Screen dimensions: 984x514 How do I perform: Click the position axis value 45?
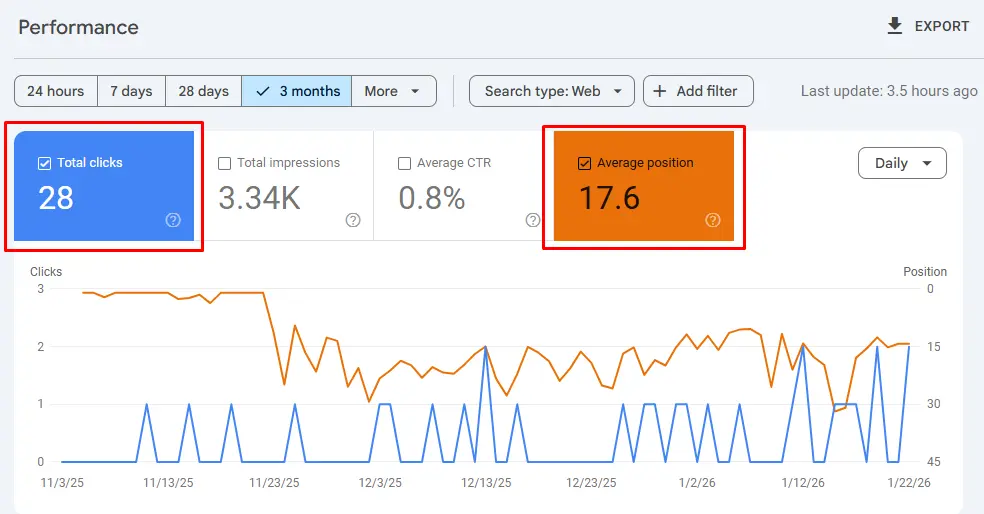click(934, 461)
